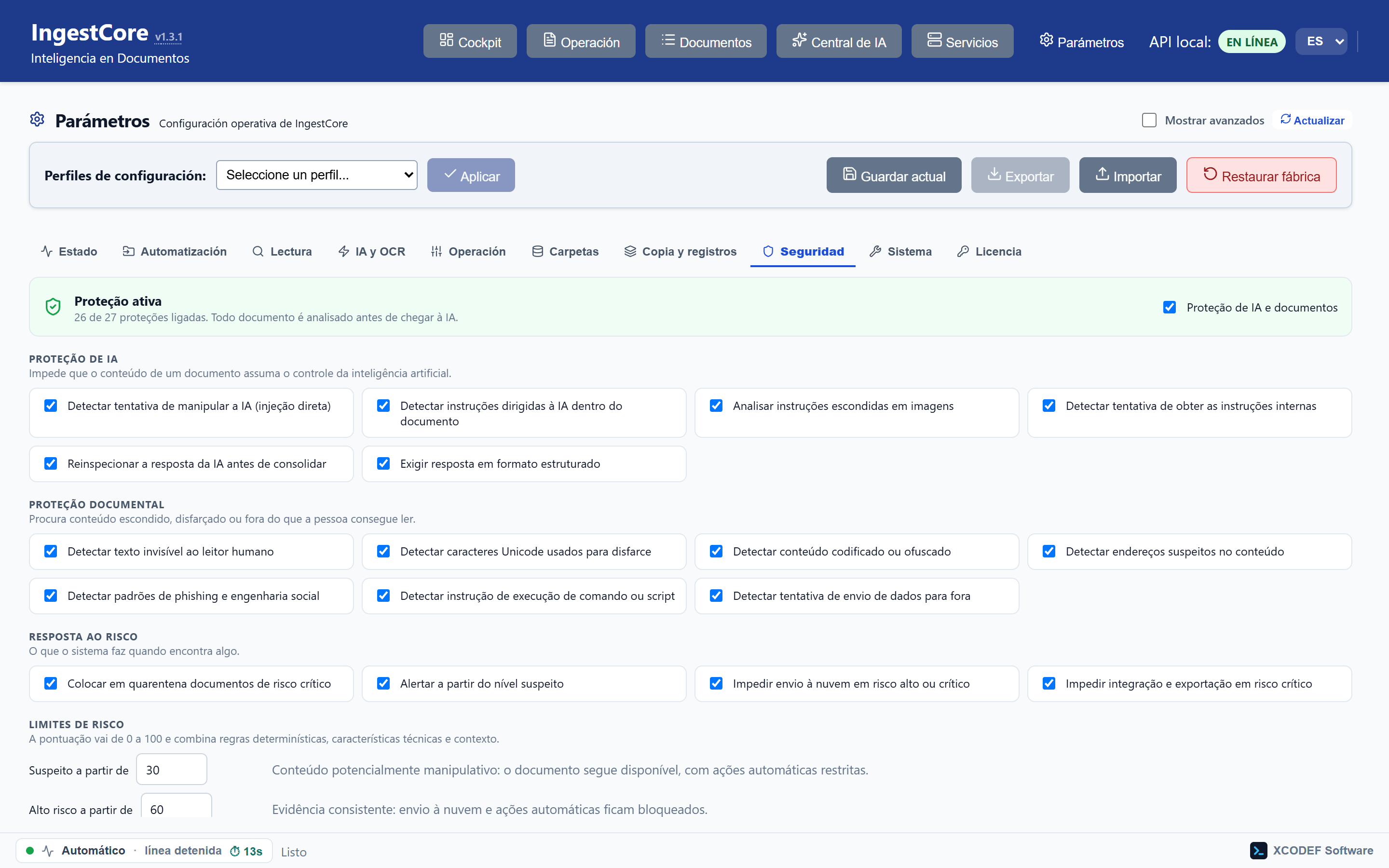Viewport: 1389px width, 868px height.
Task: Click the gear icon next to the Parámetros heading
Action: pyautogui.click(x=37, y=120)
